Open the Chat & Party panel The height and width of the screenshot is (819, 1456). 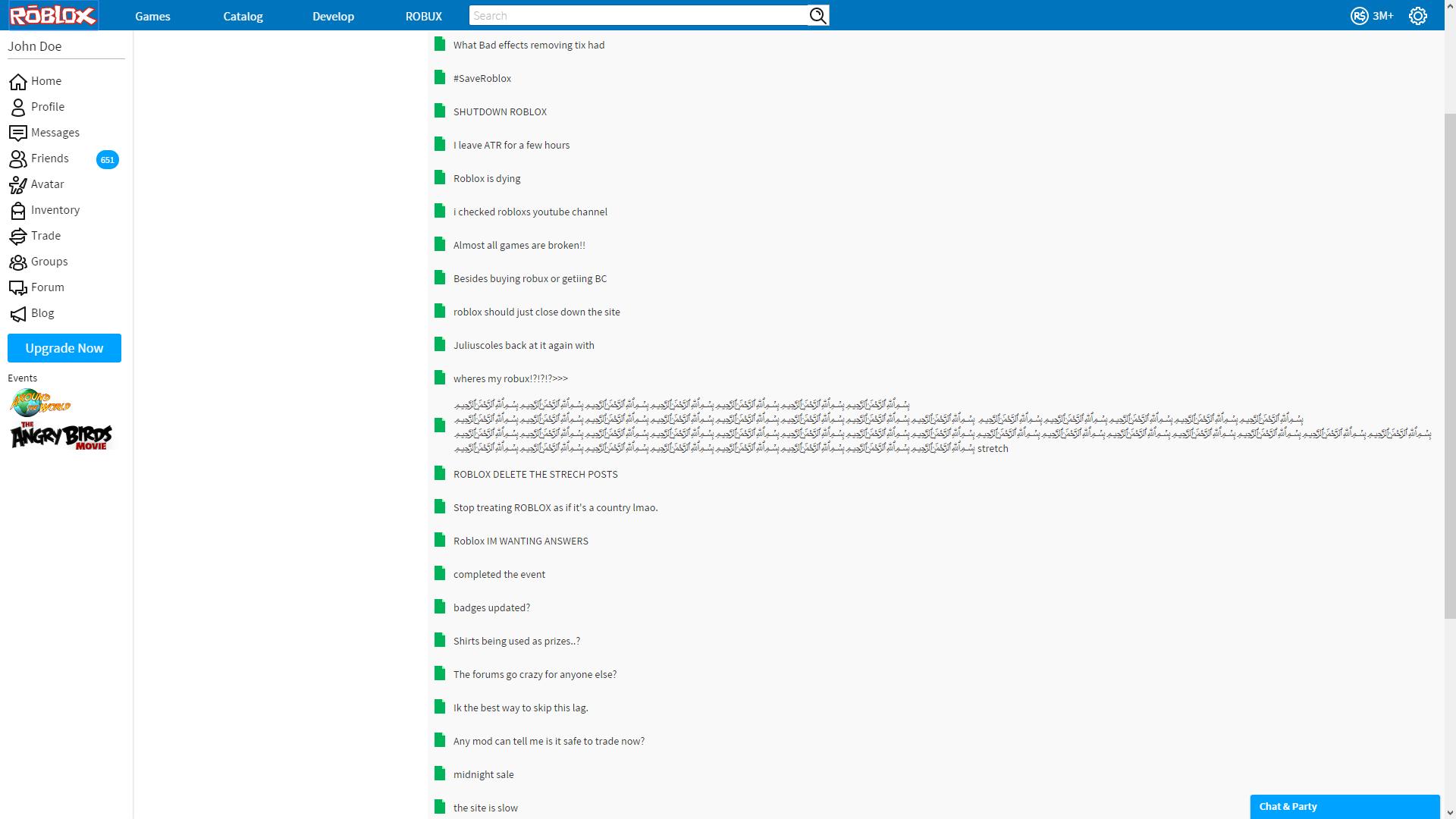coord(1345,806)
